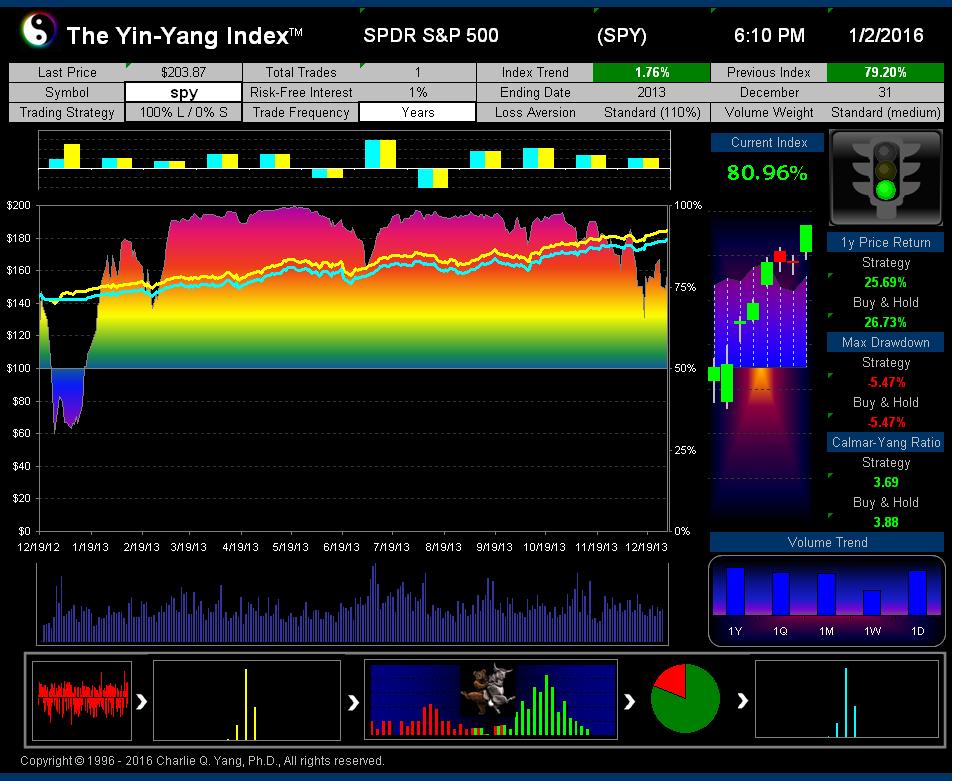Click arrow after the pie chart

coord(742,700)
